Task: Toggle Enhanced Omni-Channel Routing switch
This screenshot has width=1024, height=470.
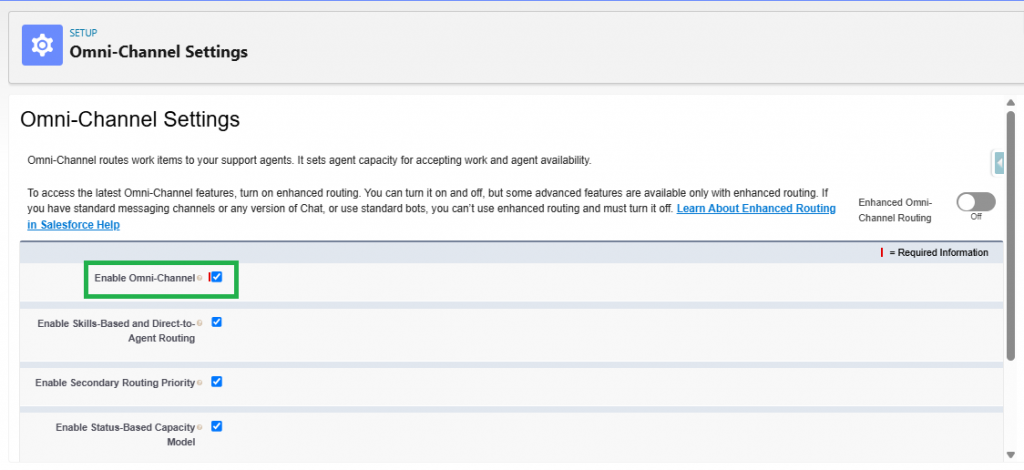Action: [976, 202]
